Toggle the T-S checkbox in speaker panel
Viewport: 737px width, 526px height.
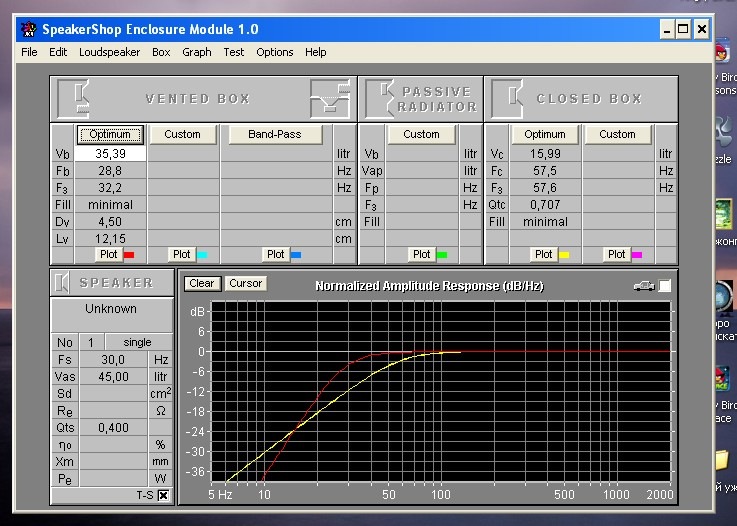click(x=163, y=495)
